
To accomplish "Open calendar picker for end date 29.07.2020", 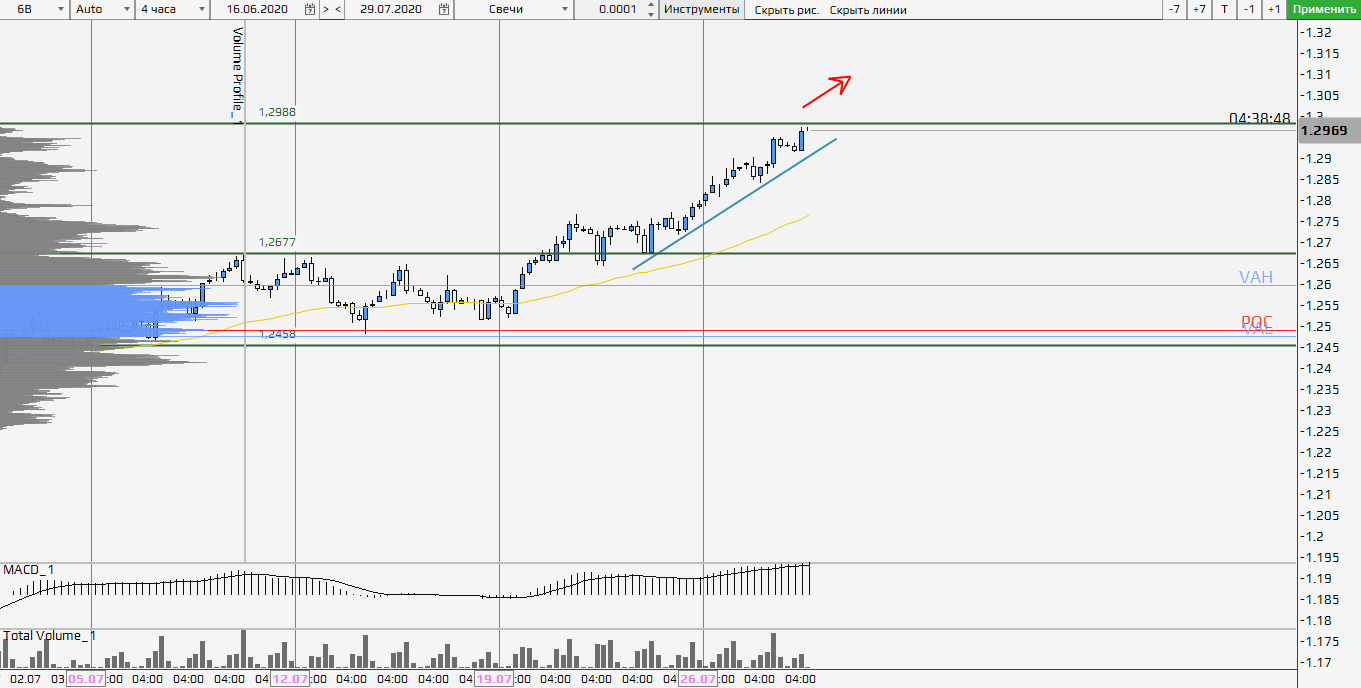I will (x=444, y=9).
